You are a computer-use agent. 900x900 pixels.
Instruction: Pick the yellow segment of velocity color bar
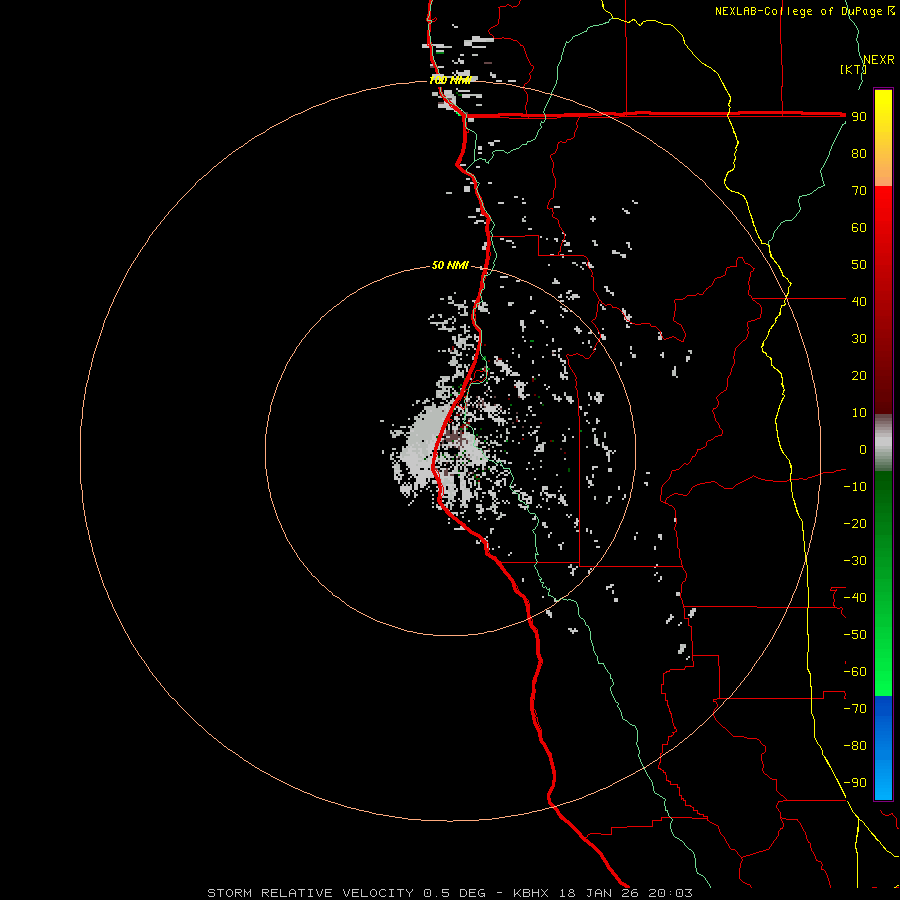883,138
